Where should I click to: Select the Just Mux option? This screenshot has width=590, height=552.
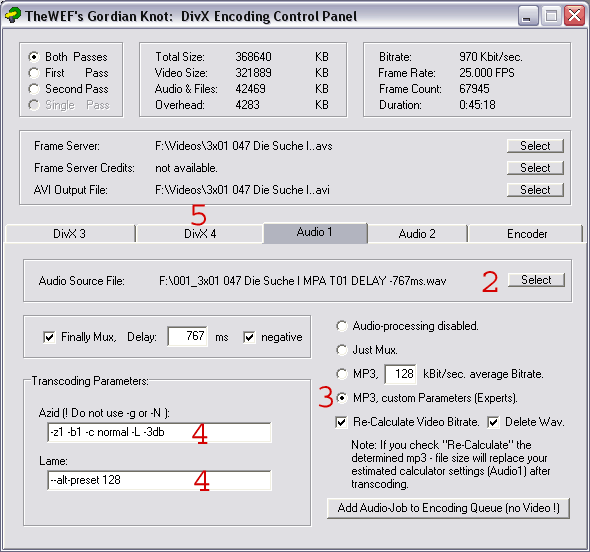[342, 350]
